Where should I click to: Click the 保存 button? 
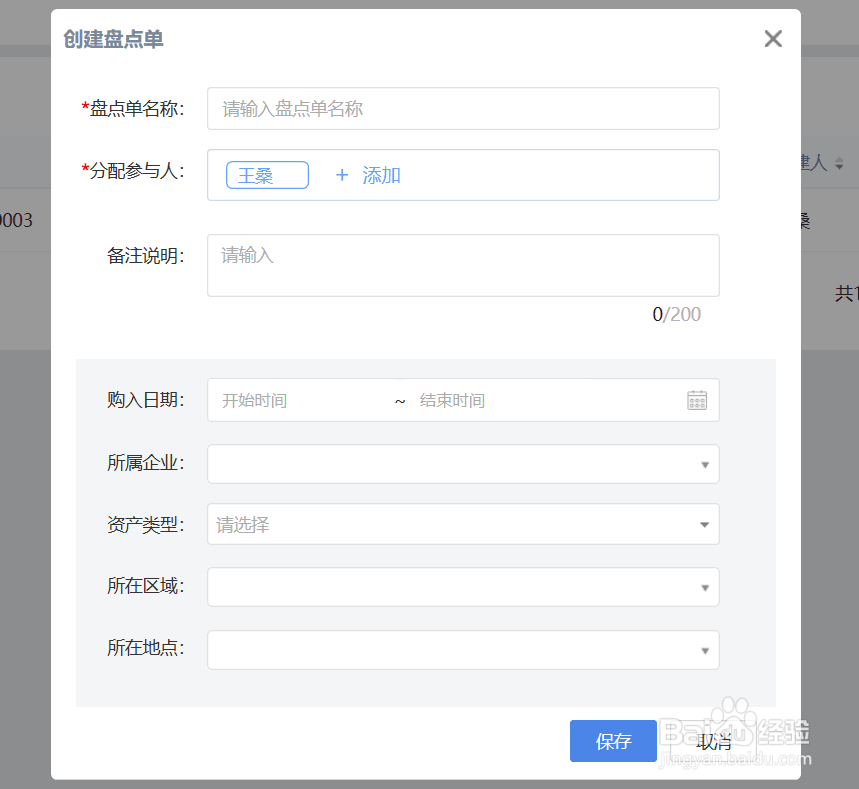point(613,741)
